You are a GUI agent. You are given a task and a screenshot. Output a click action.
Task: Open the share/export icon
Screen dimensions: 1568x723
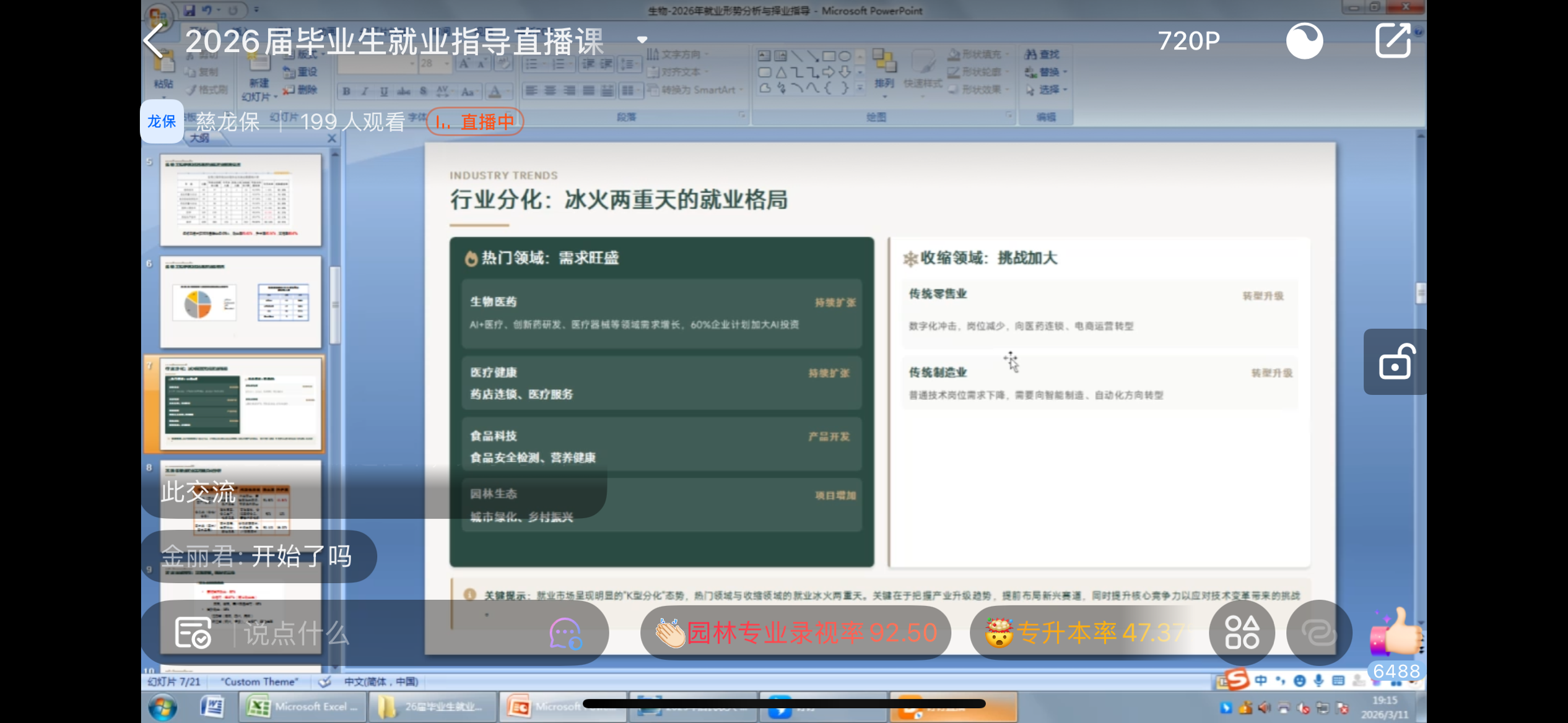tap(1393, 41)
